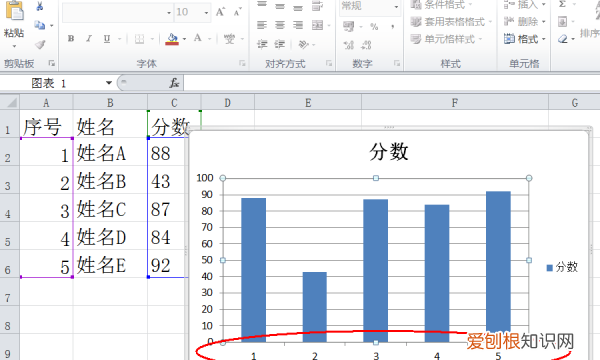
Task: Open Format as Table 套用表格格式 menu
Action: coord(451,22)
